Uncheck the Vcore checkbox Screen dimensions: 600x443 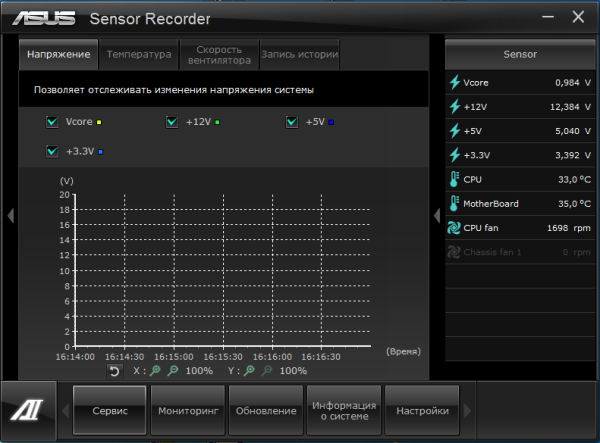(52, 122)
